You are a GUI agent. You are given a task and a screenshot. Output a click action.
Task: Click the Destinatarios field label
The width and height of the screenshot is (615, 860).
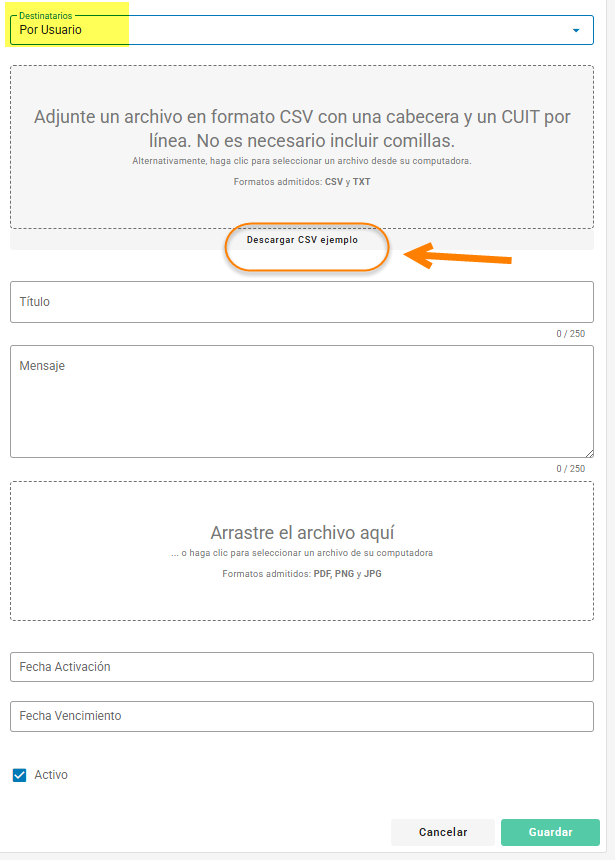click(46, 16)
